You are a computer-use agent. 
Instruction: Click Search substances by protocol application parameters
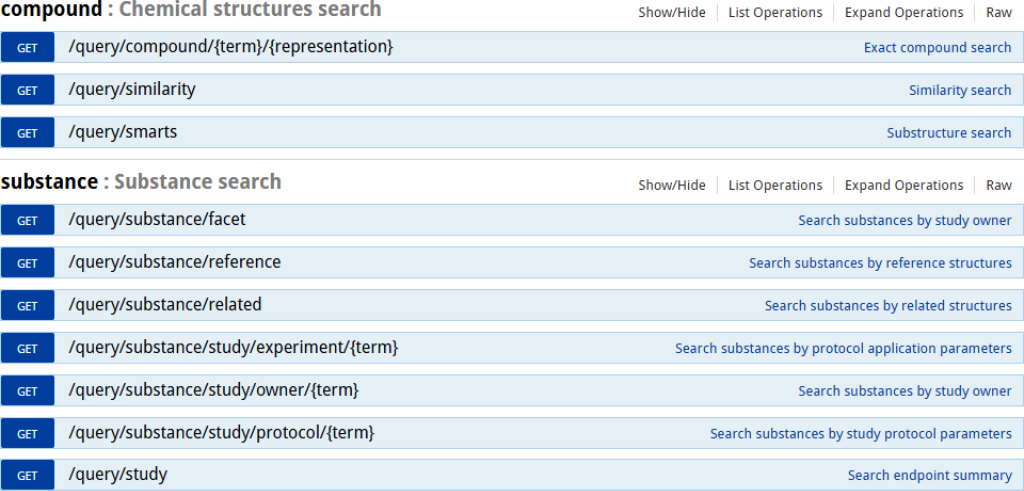(x=842, y=349)
